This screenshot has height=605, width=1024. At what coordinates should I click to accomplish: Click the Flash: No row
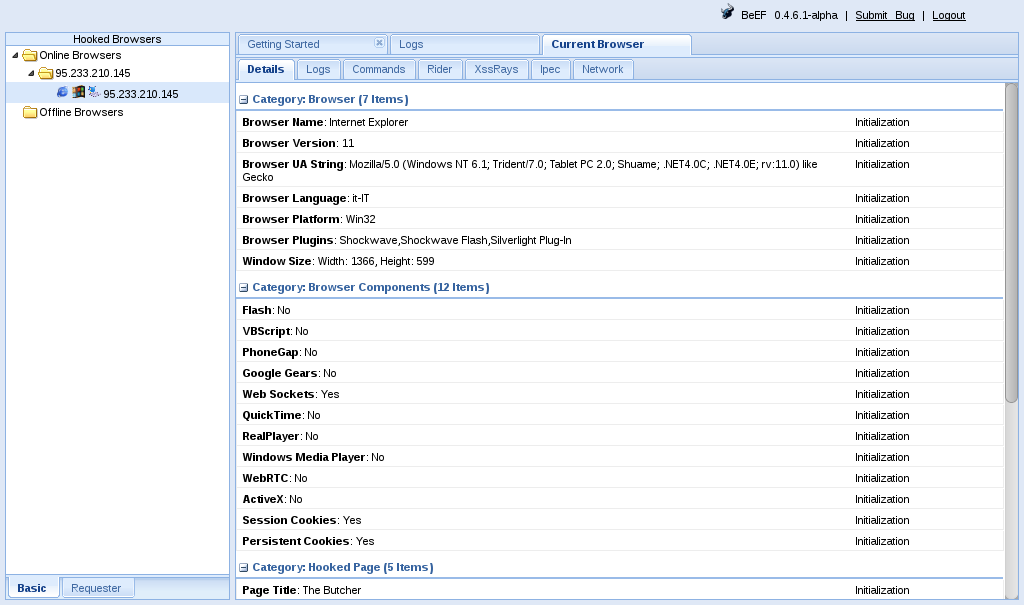pyautogui.click(x=620, y=310)
